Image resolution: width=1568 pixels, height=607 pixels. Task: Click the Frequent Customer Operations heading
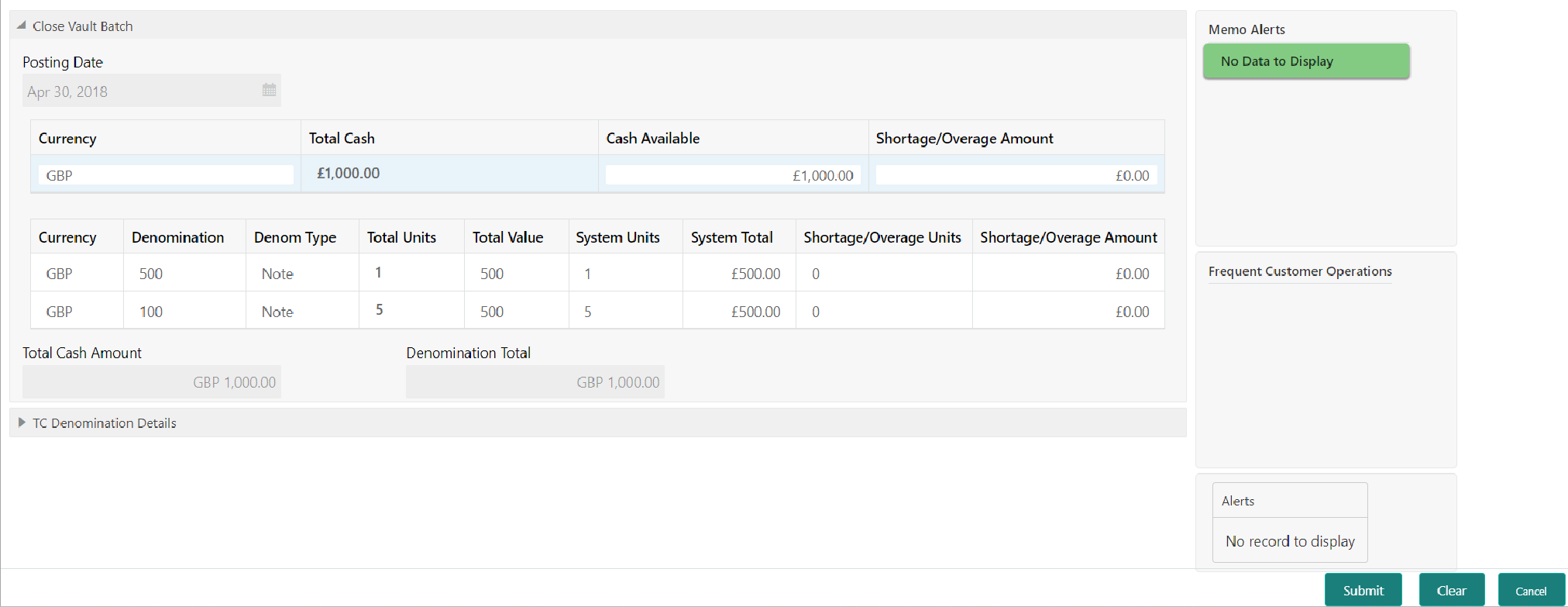[x=1300, y=271]
